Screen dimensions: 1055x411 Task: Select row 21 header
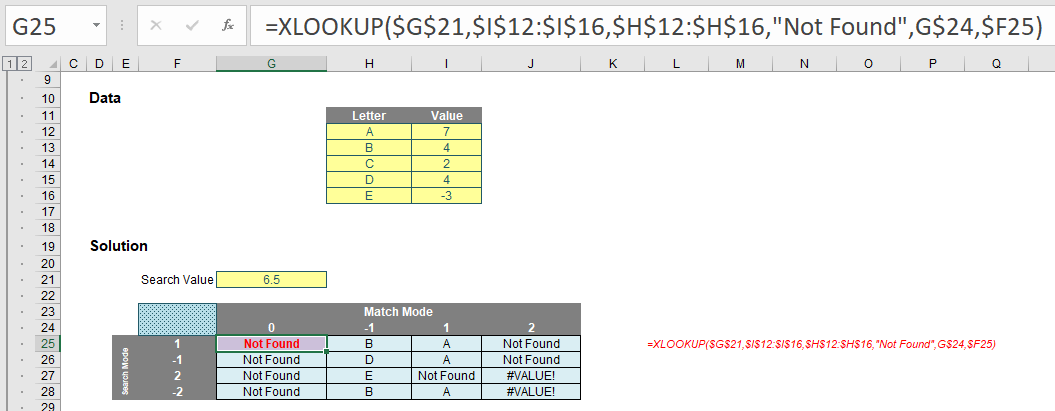(47, 279)
